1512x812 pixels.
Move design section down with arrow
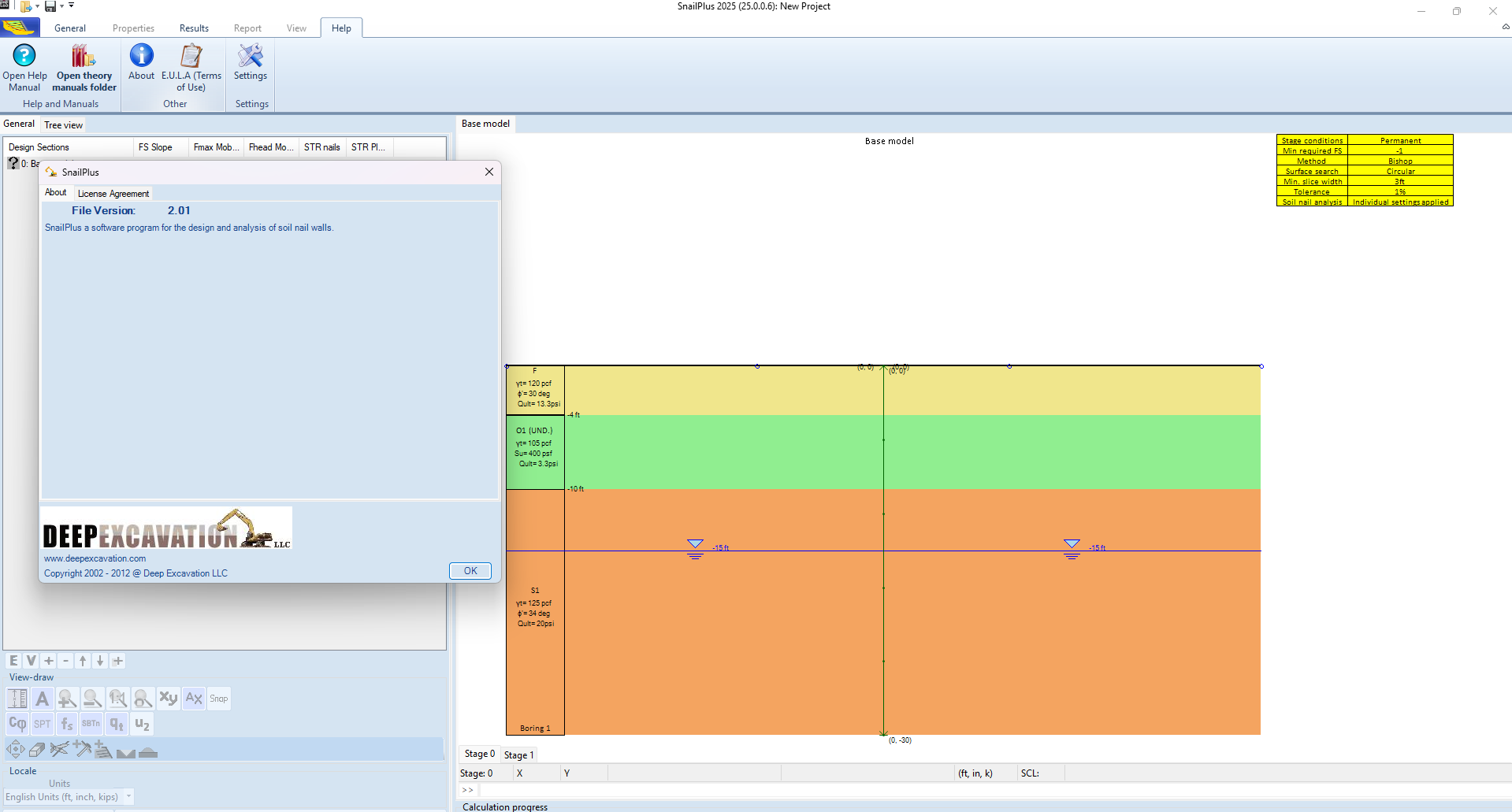click(x=100, y=661)
